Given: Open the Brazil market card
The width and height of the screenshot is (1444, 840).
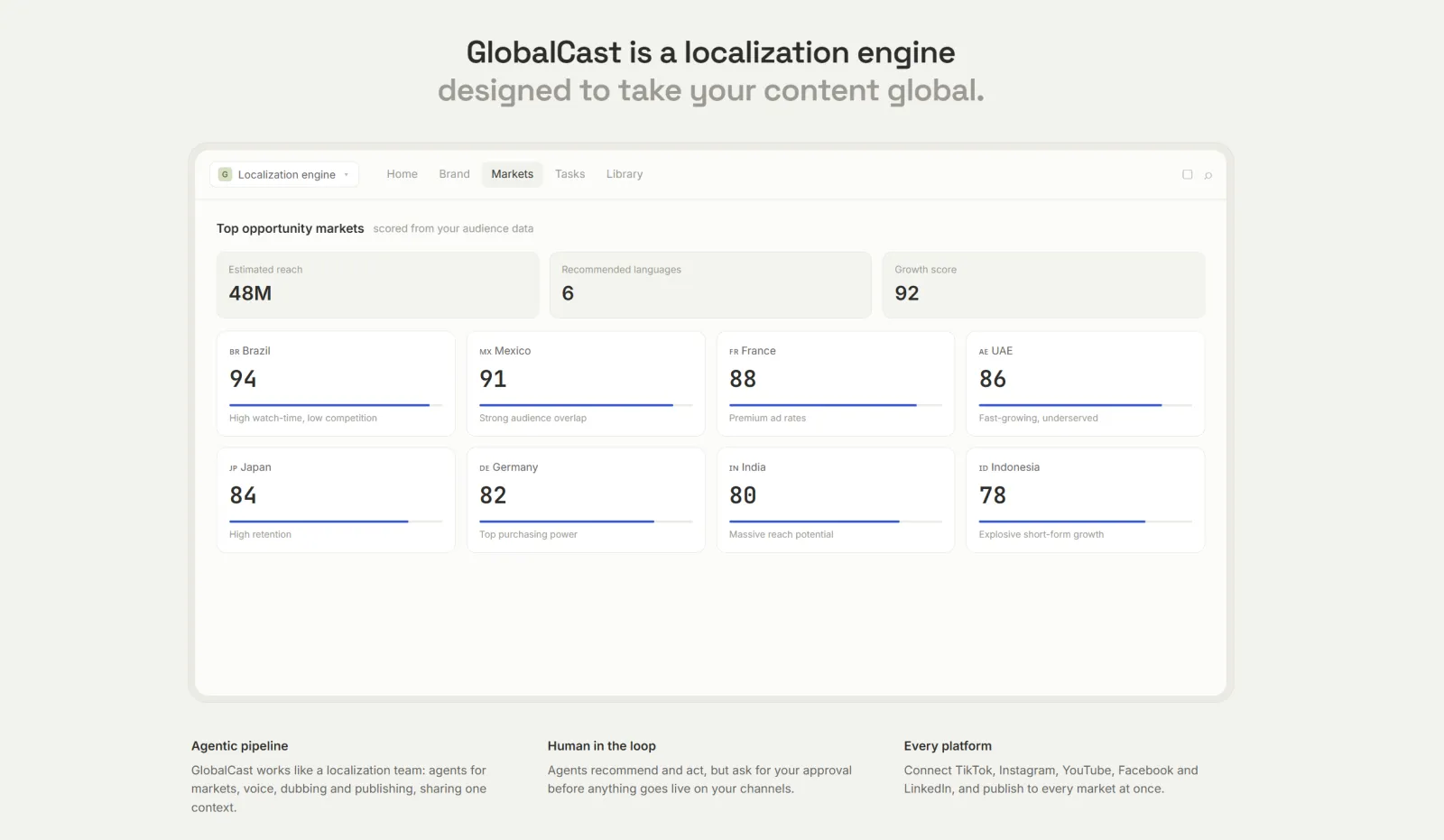Looking at the screenshot, I should point(336,383).
